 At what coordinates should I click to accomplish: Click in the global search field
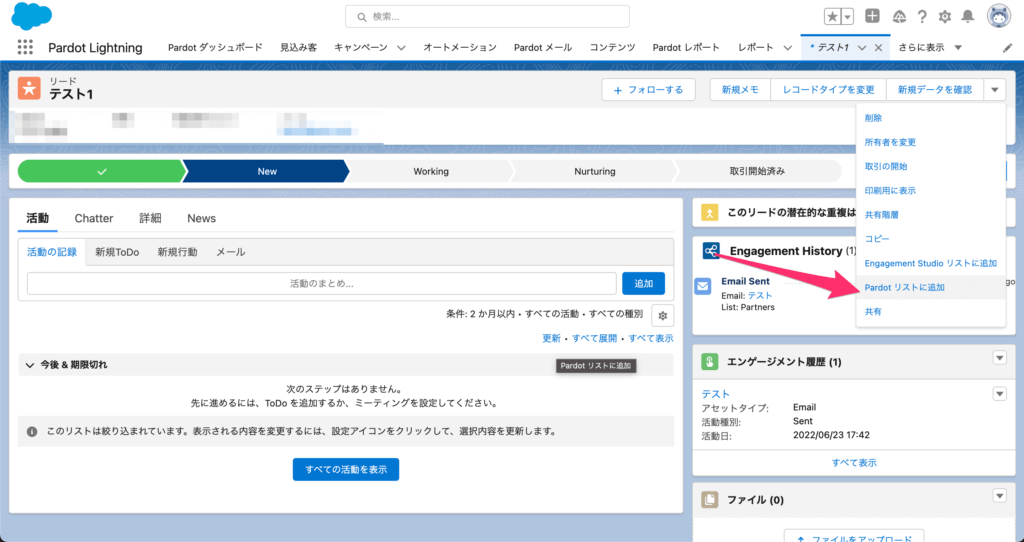click(487, 17)
